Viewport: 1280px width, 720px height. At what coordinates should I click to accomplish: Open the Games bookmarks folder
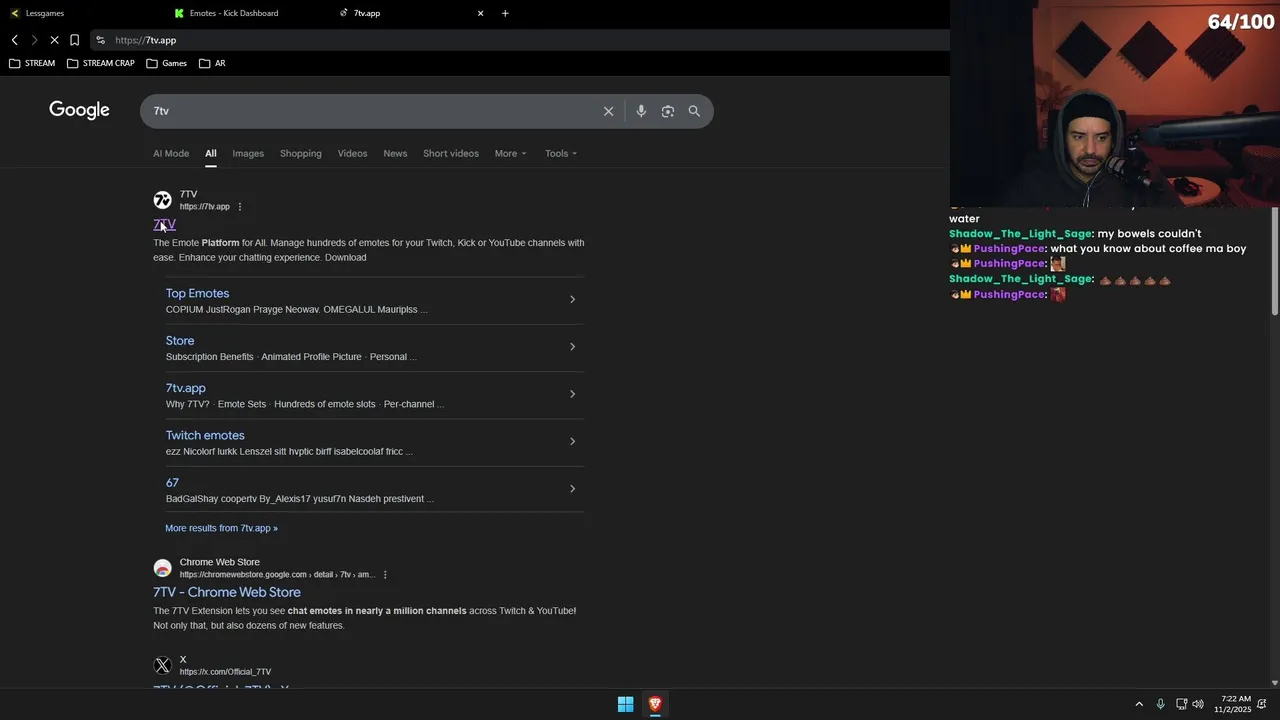167,63
